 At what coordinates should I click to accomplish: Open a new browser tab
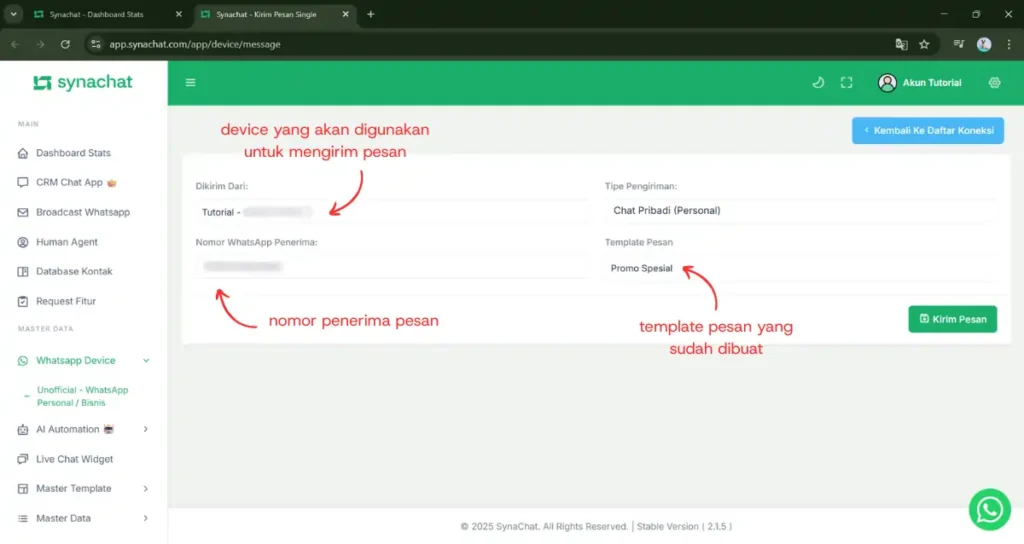pyautogui.click(x=370, y=14)
